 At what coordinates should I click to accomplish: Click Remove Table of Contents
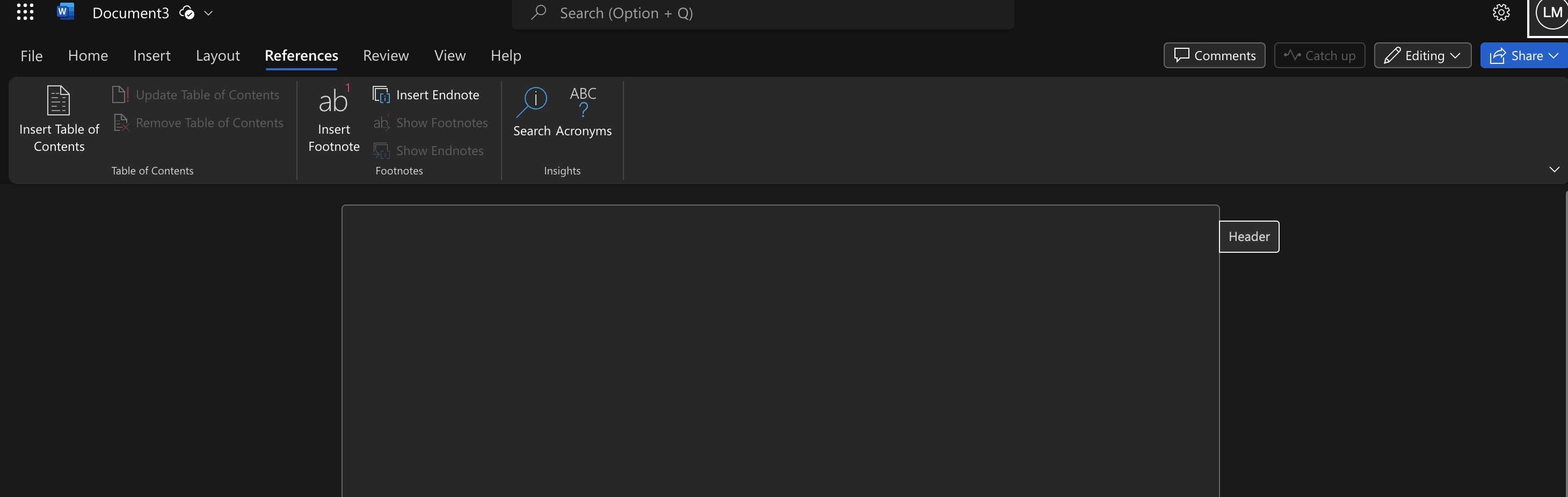[x=199, y=123]
